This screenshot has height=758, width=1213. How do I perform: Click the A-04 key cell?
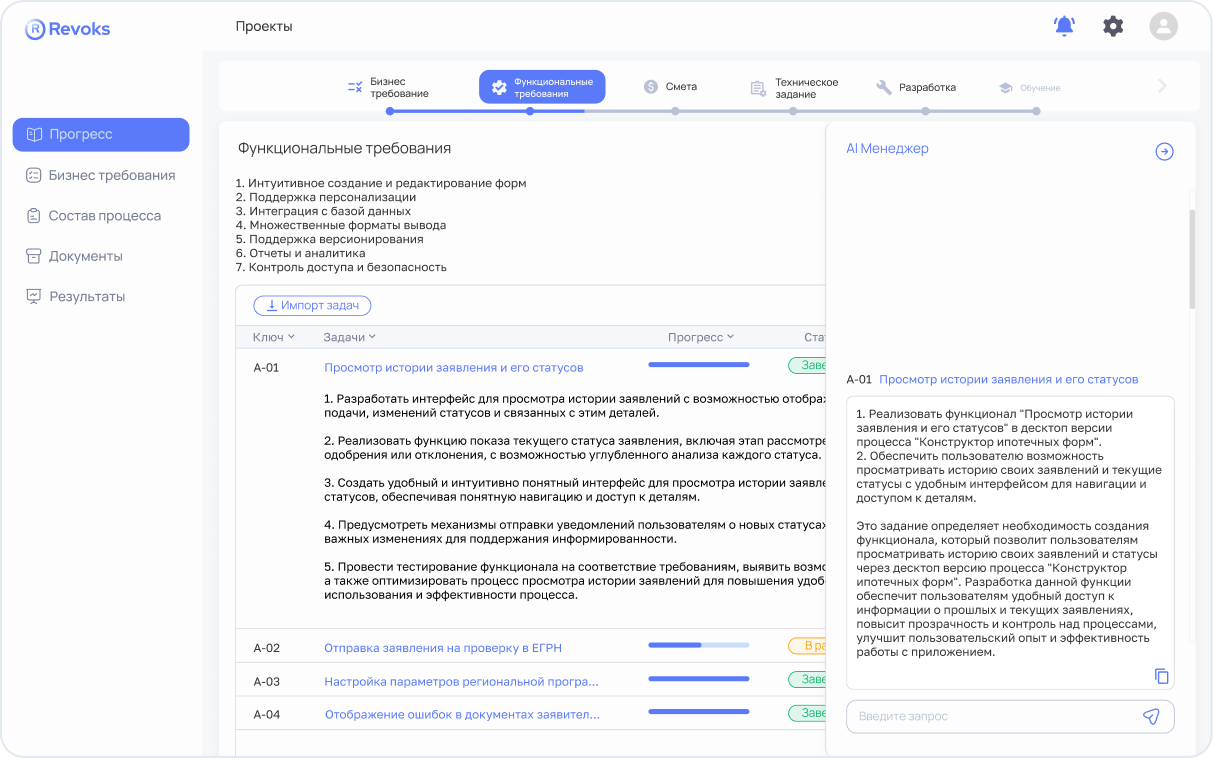(266, 715)
